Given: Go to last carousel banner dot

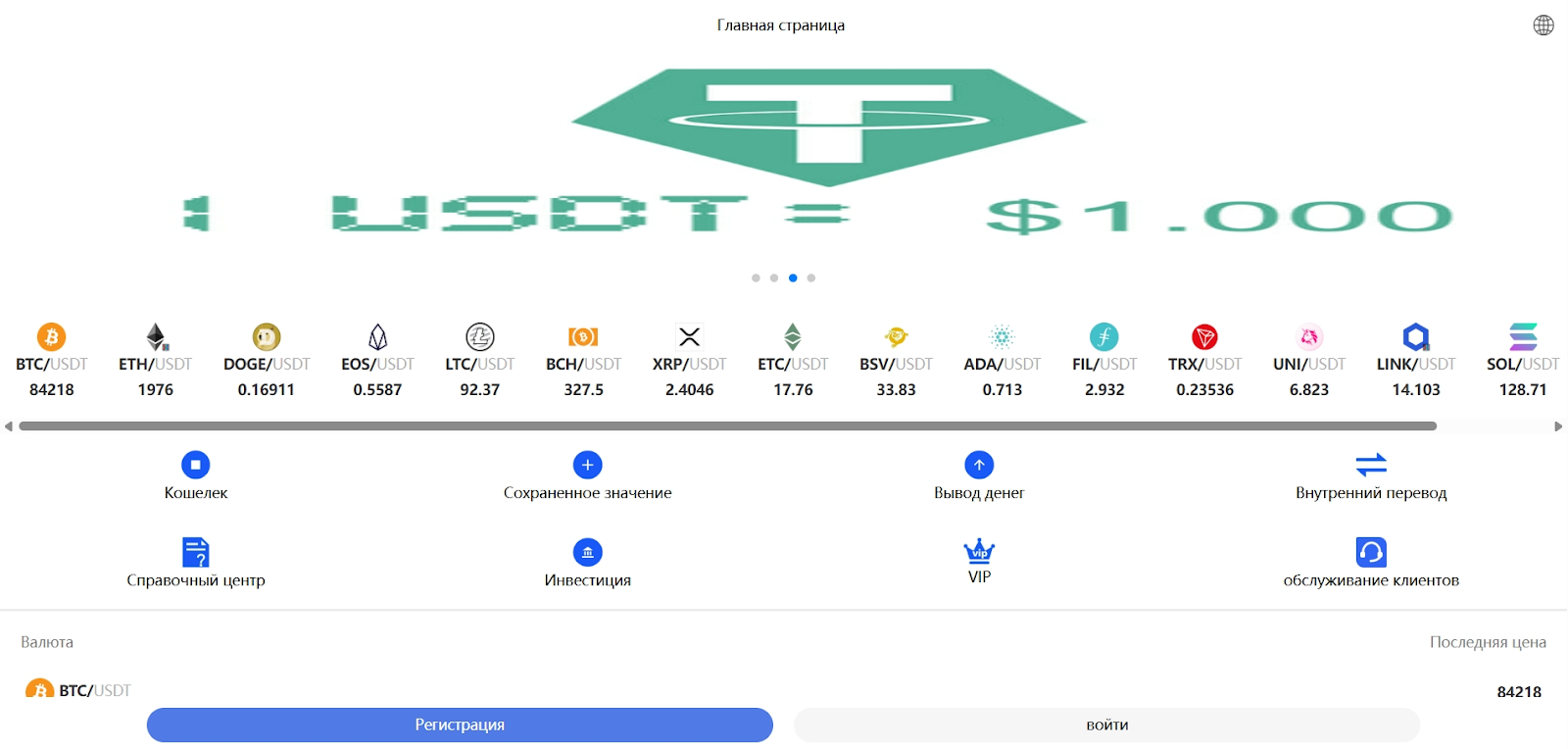Looking at the screenshot, I should pos(811,278).
